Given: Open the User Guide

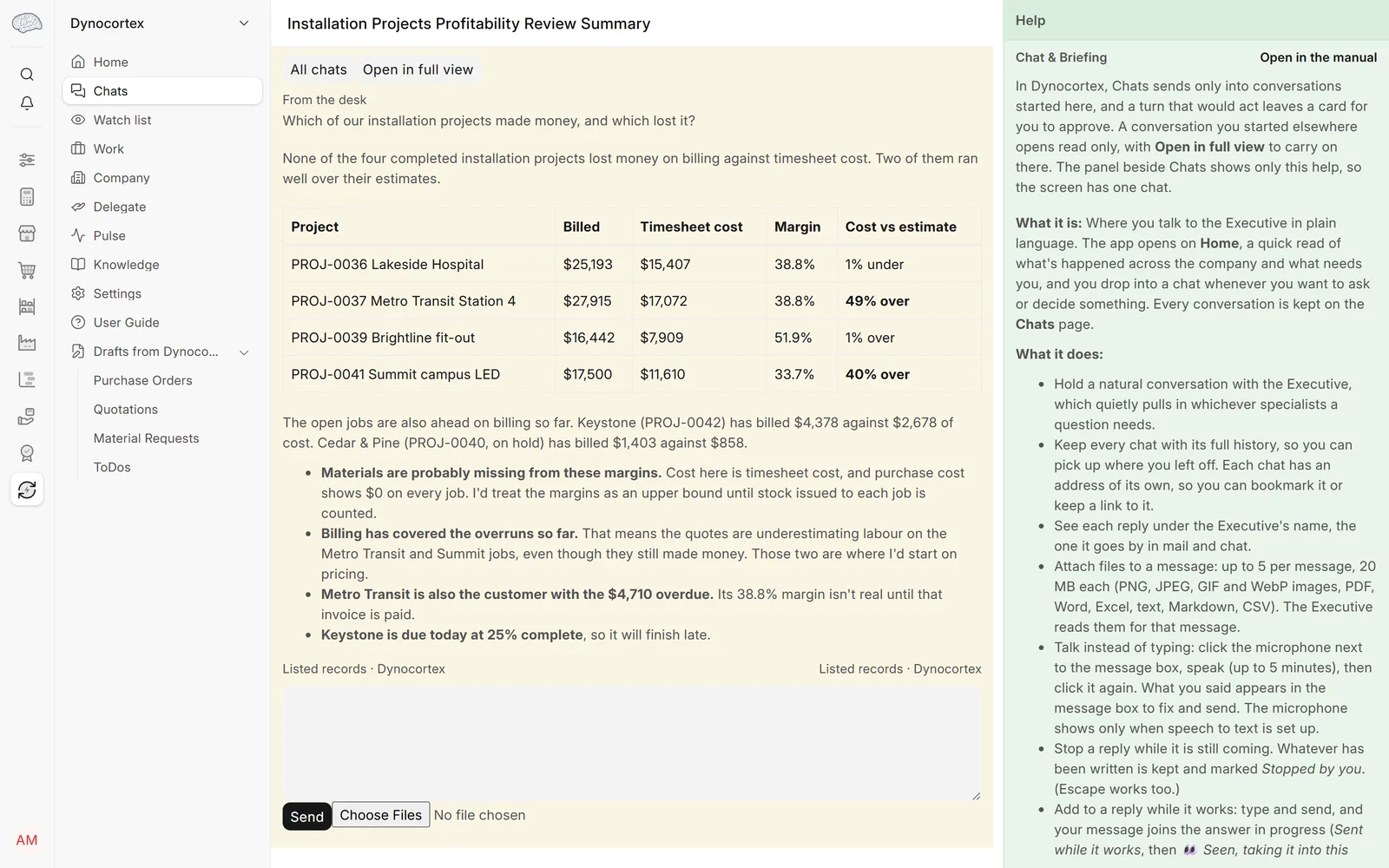Looking at the screenshot, I should point(162,322).
